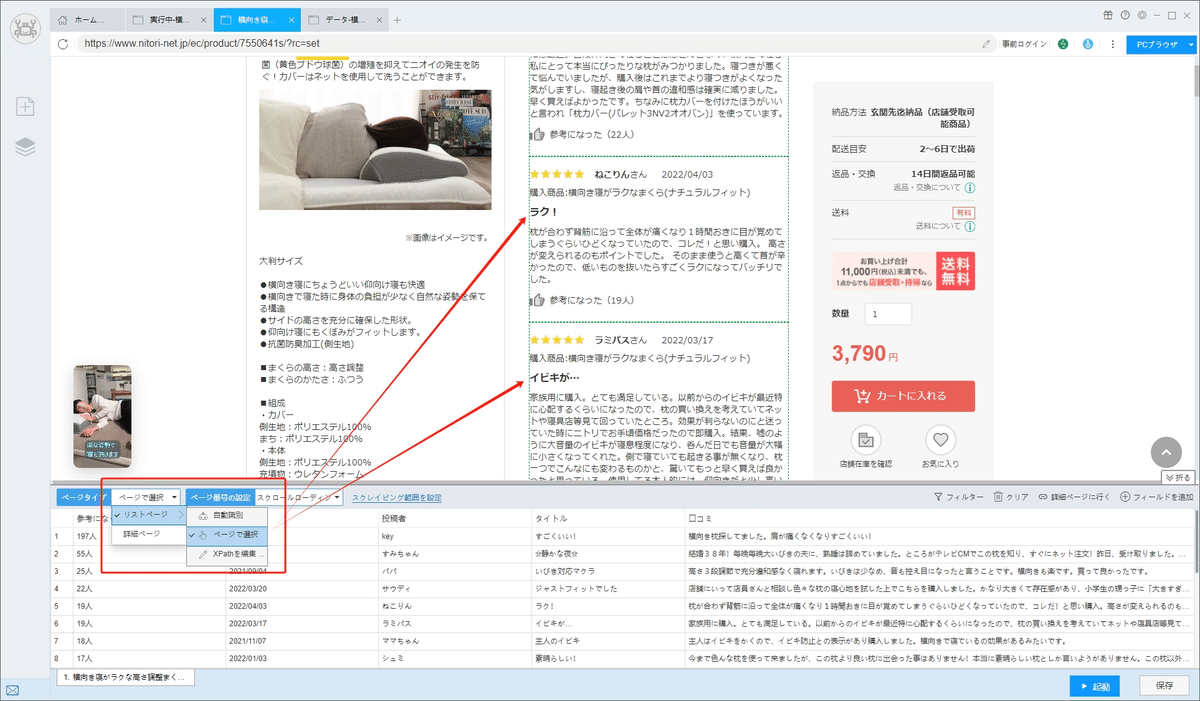This screenshot has width=1200, height=701.
Task: Choose ページで選択 in the submenu
Action: 227,534
